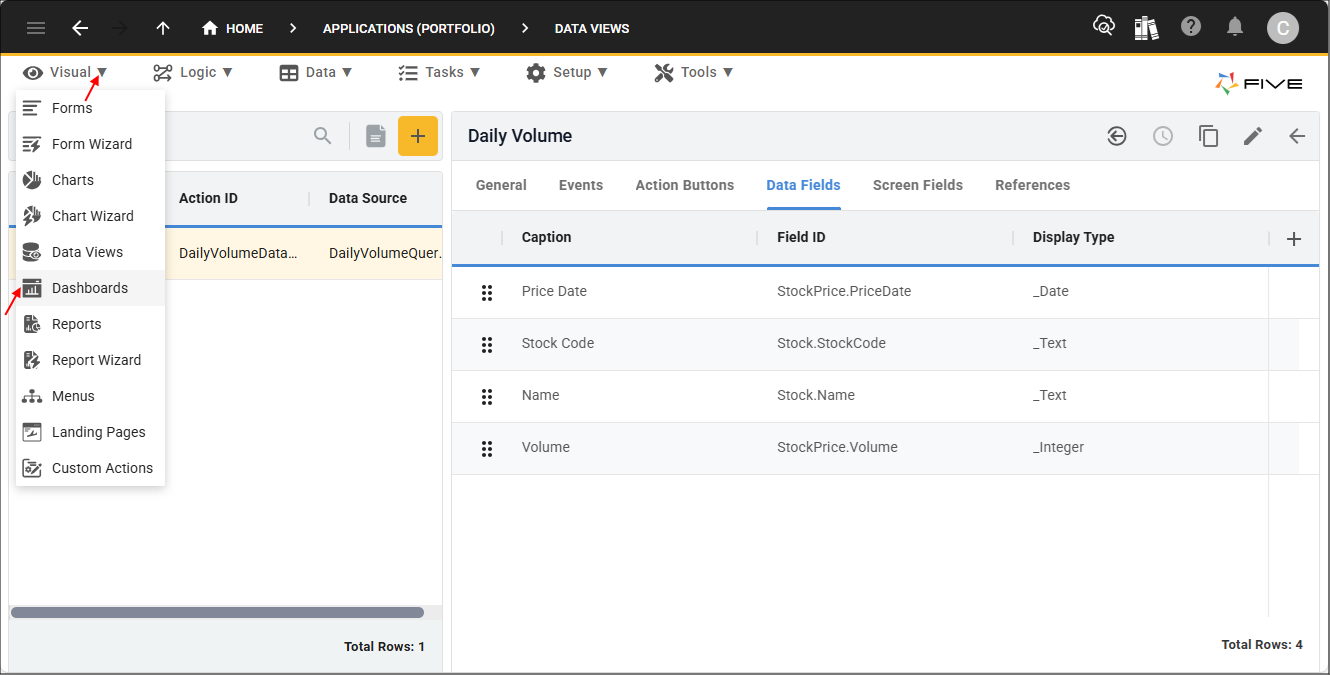Copy the Daily Volume record

(x=1209, y=136)
